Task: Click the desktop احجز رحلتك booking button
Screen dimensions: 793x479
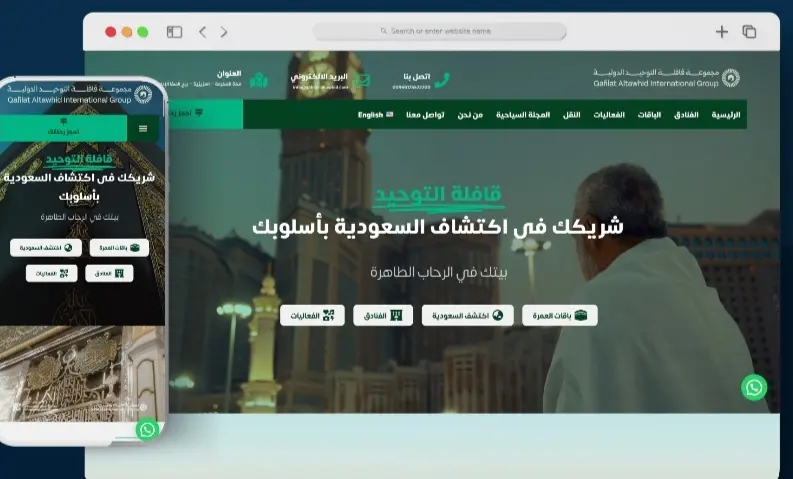Action: click(206, 114)
